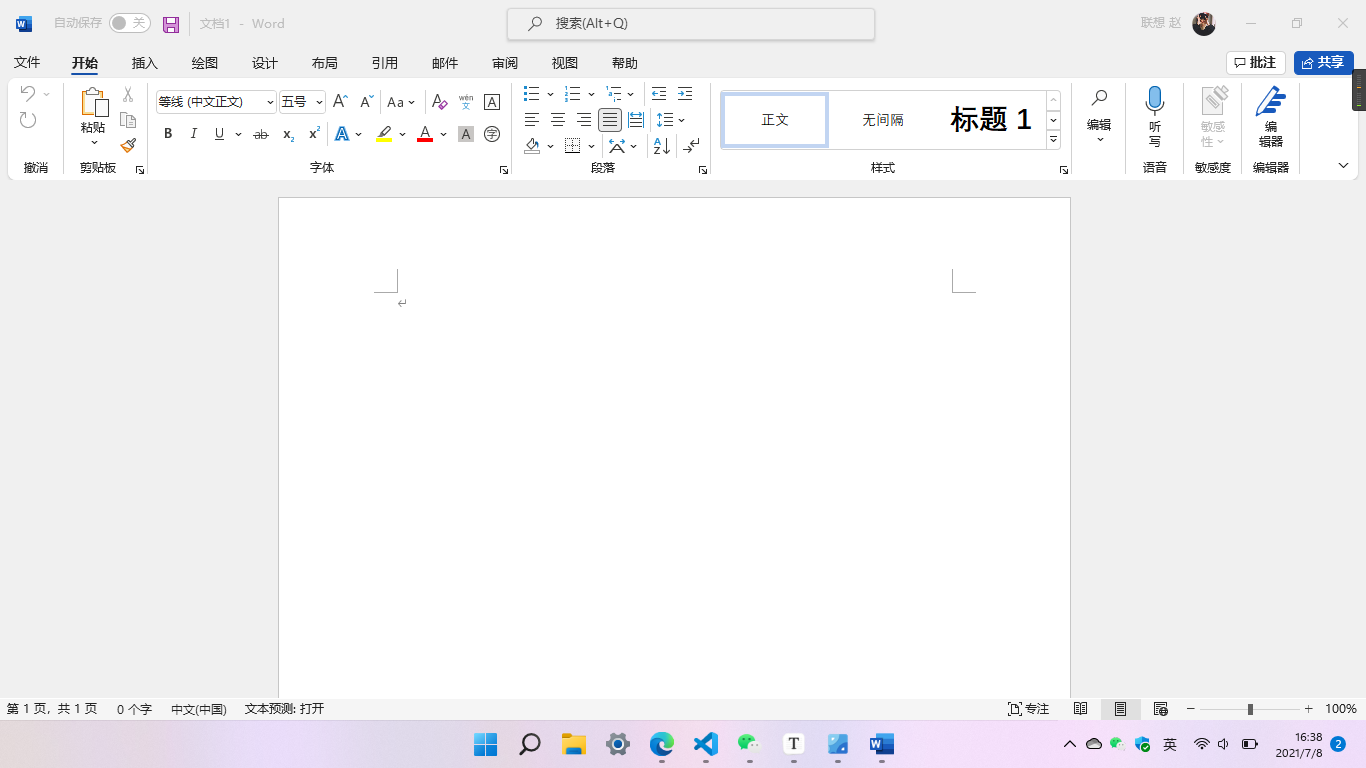
Task: Clear all formatting with the eraser icon
Action: click(x=439, y=102)
